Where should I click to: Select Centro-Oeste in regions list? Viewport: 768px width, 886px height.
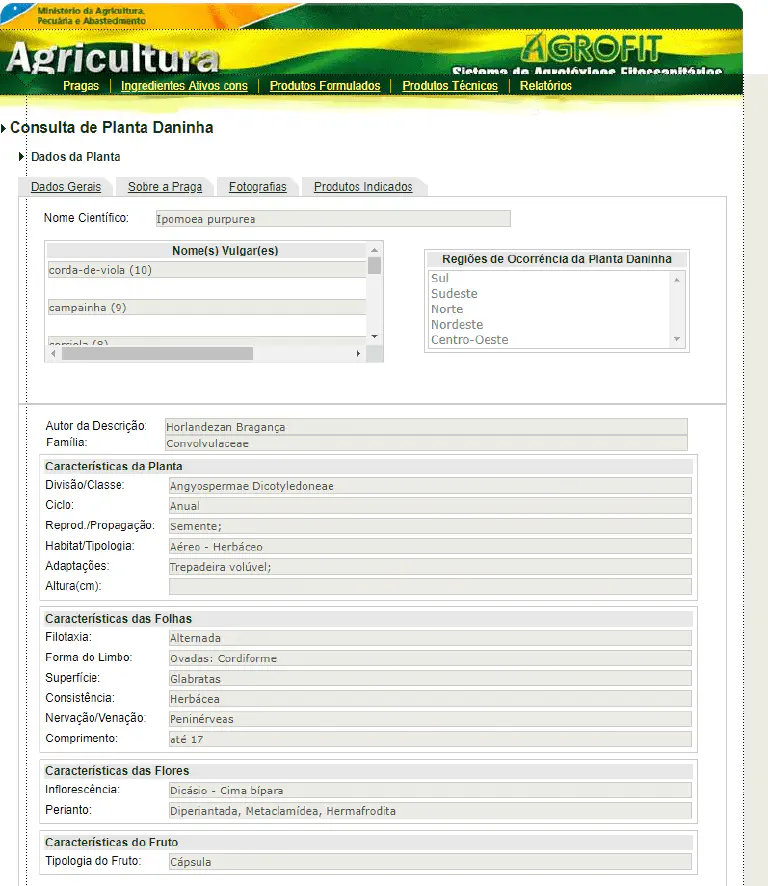(x=470, y=340)
